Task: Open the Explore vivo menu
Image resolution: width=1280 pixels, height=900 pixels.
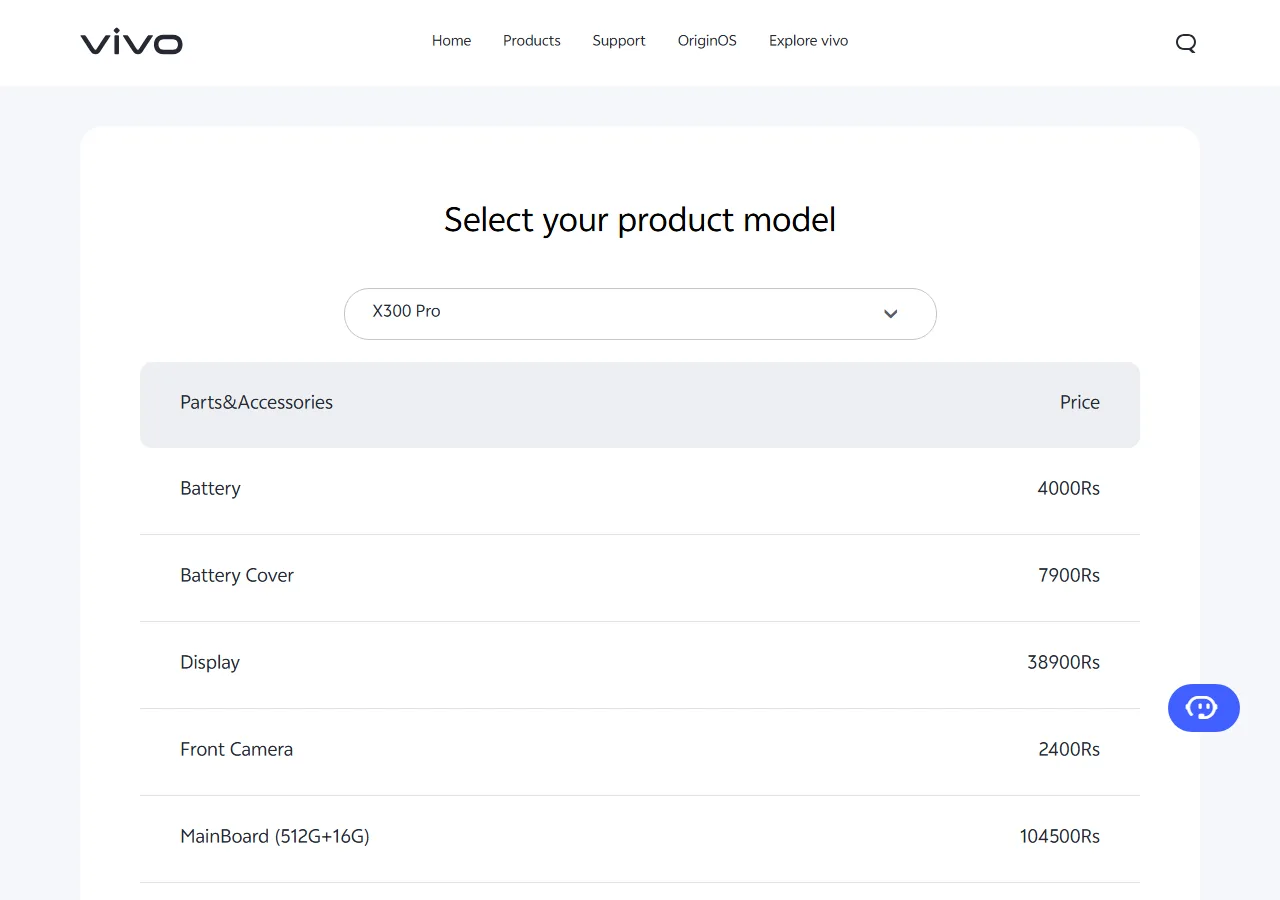Action: (x=808, y=41)
